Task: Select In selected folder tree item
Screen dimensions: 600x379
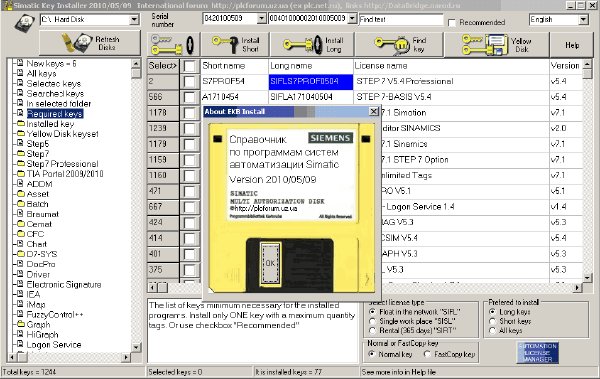Action: coord(59,103)
